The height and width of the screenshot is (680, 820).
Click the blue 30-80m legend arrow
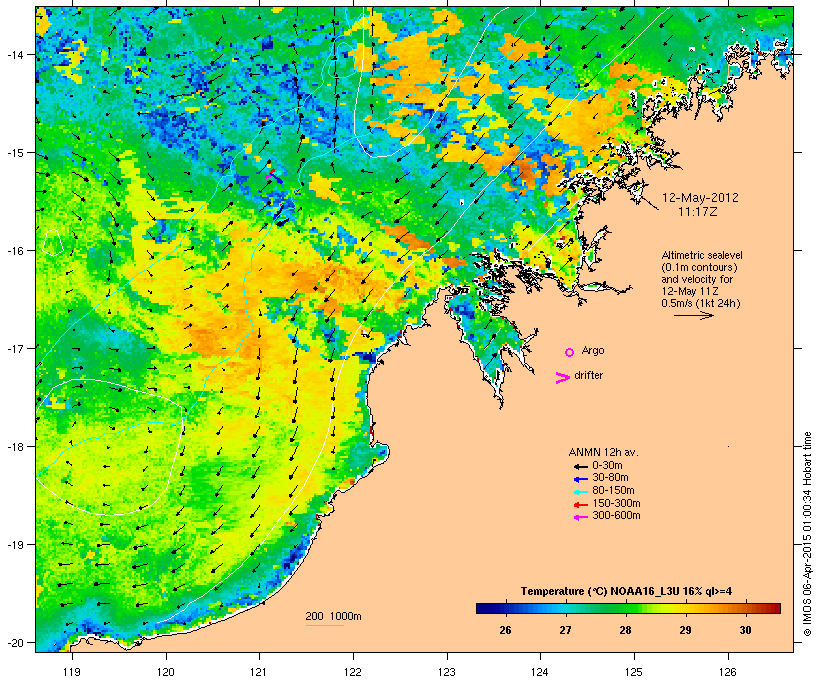coord(581,479)
